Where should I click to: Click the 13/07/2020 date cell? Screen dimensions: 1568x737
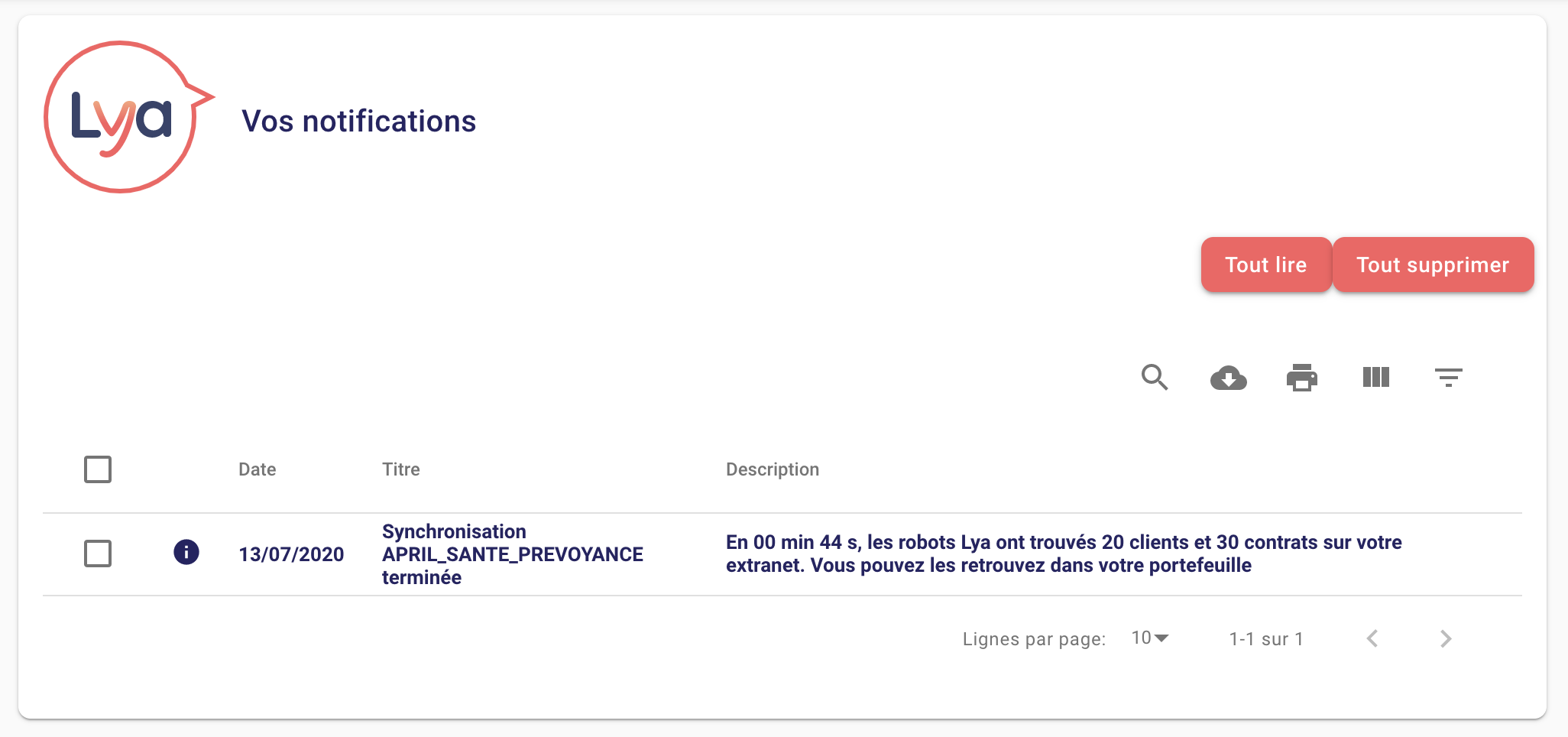point(291,554)
